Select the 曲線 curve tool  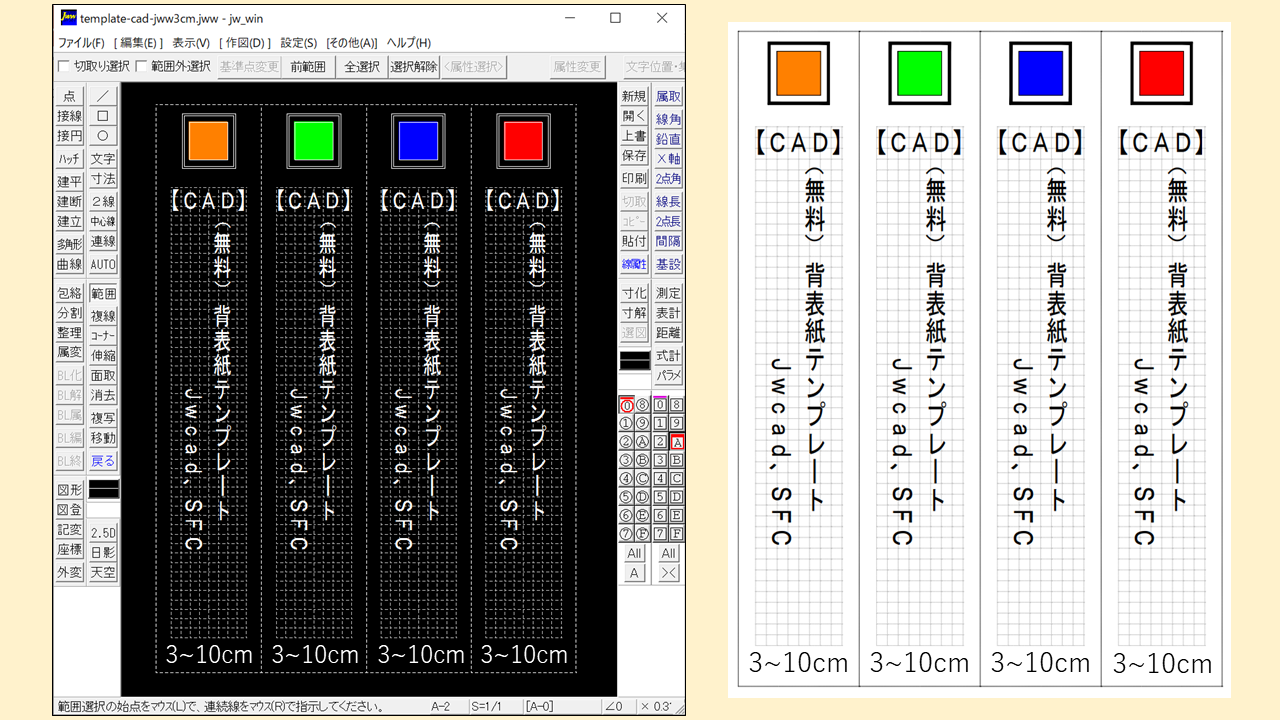(x=69, y=265)
